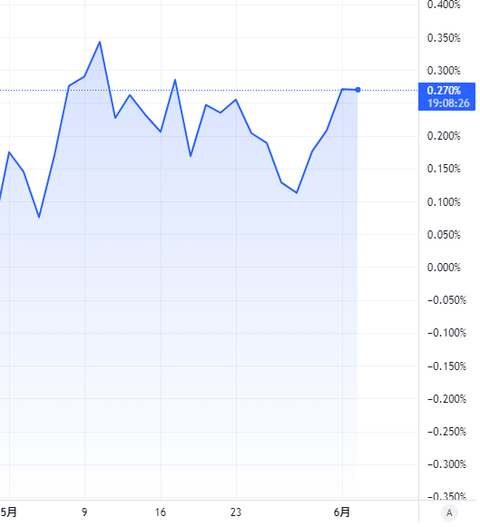The image size is (480, 527).
Task: Toggle auto scale 'A' button
Action: (449, 513)
